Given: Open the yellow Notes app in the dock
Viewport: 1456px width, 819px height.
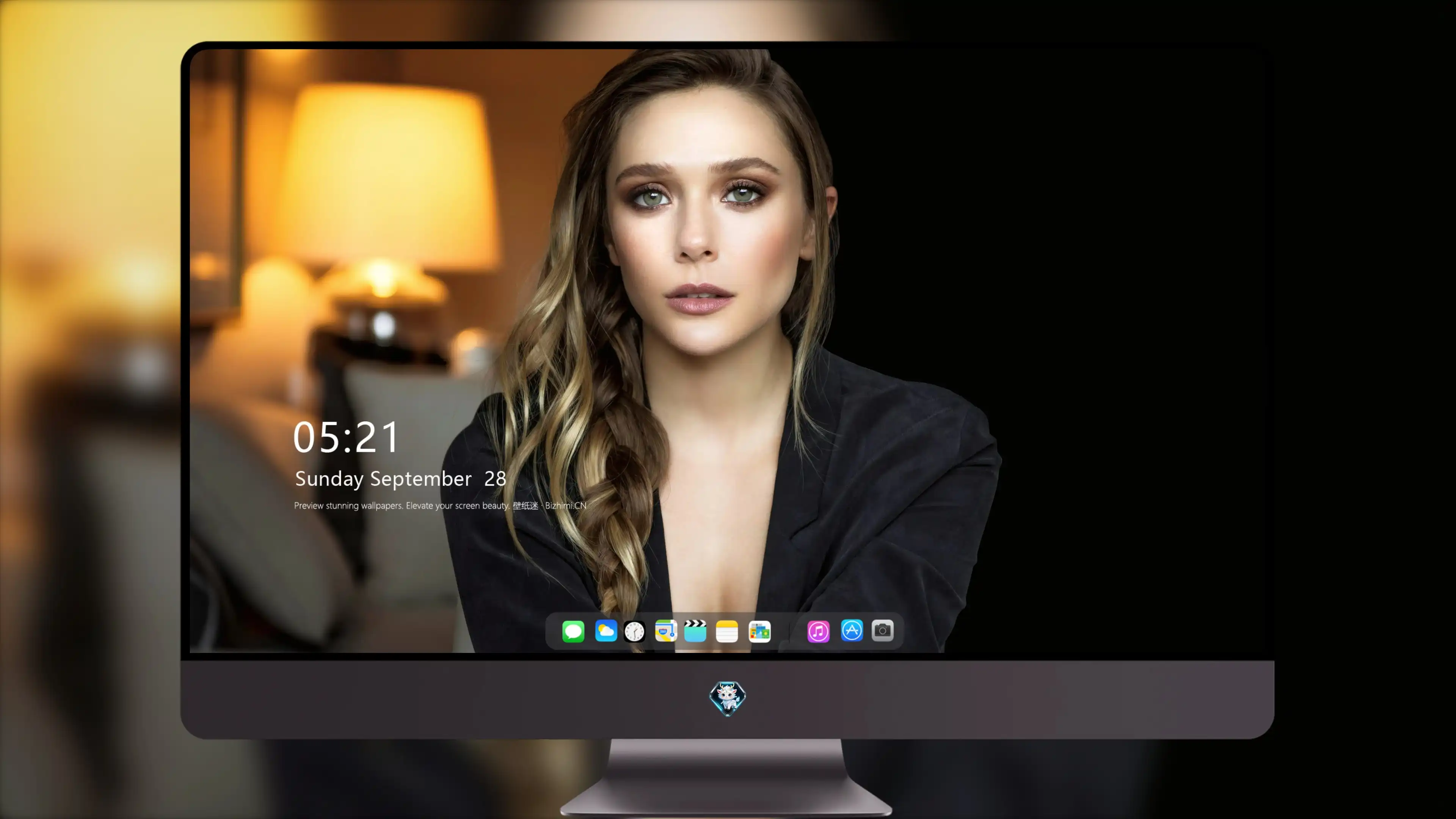Looking at the screenshot, I should click(727, 631).
